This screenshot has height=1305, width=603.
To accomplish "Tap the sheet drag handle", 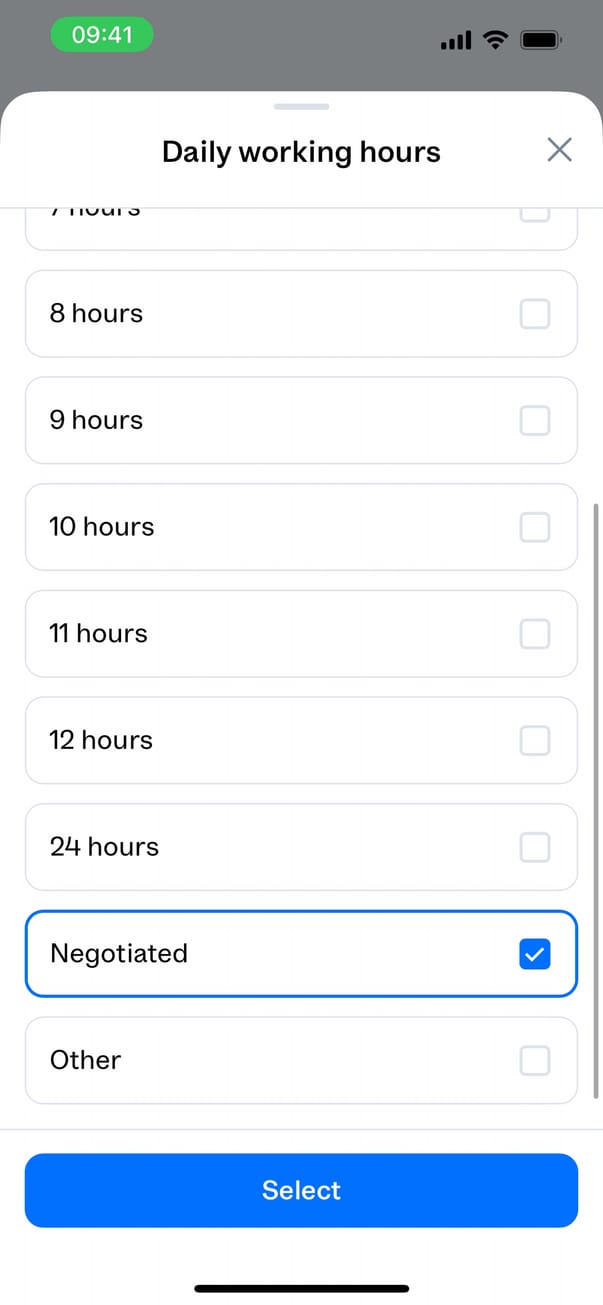I will tap(301, 106).
